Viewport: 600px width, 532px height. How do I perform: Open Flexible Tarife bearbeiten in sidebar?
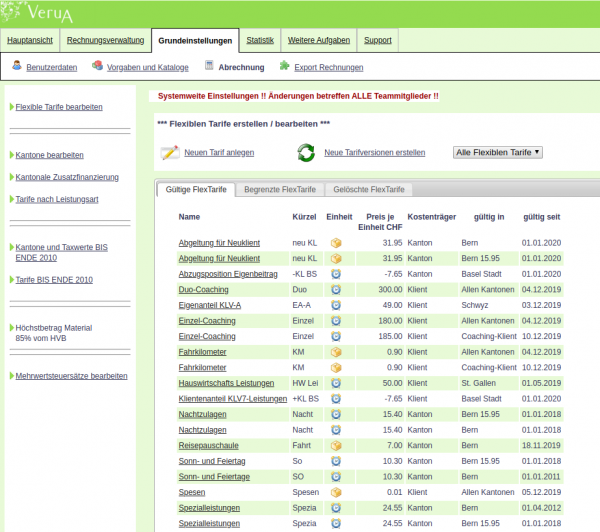tap(59, 107)
